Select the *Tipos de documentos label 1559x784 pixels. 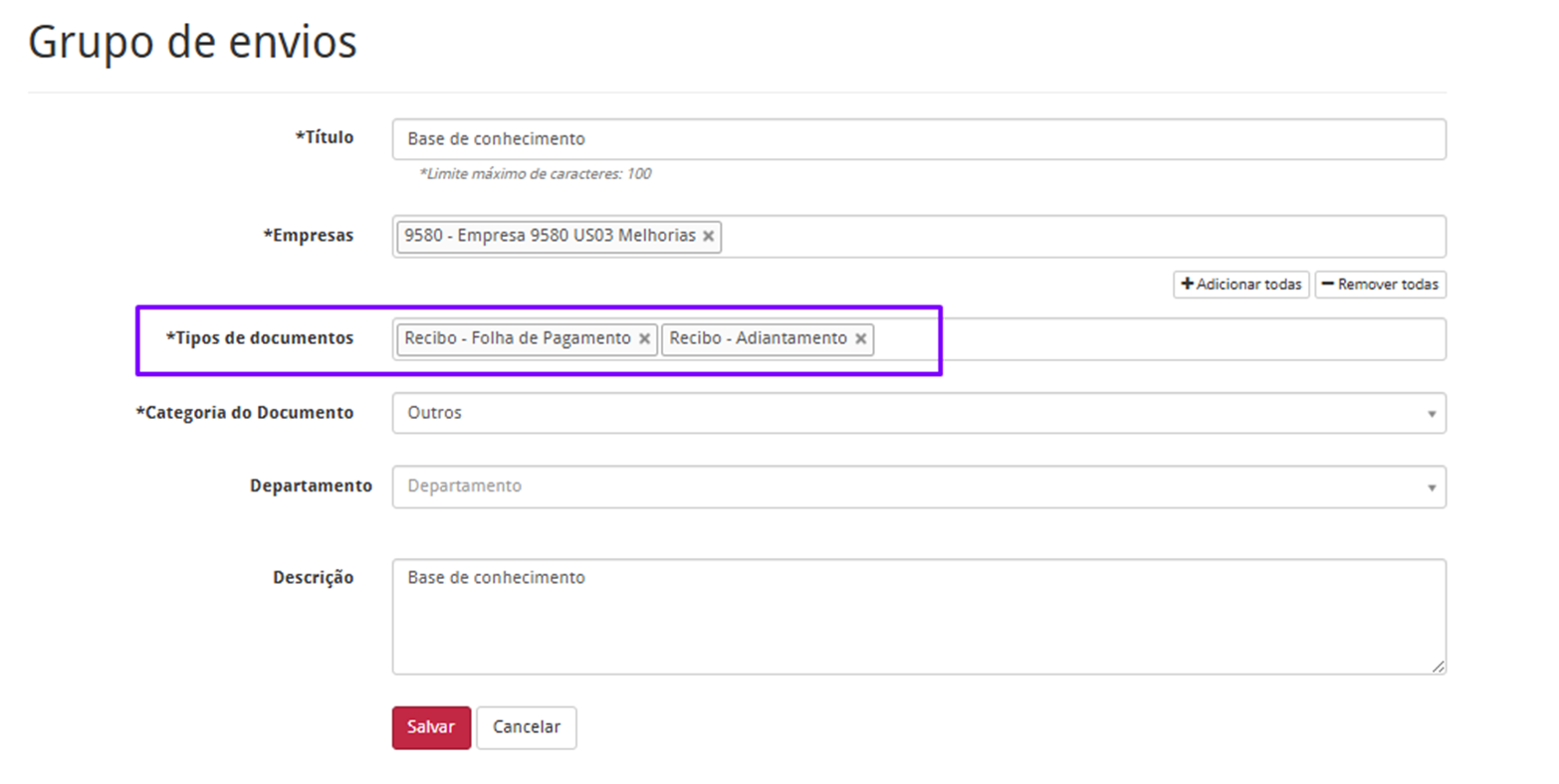[260, 338]
